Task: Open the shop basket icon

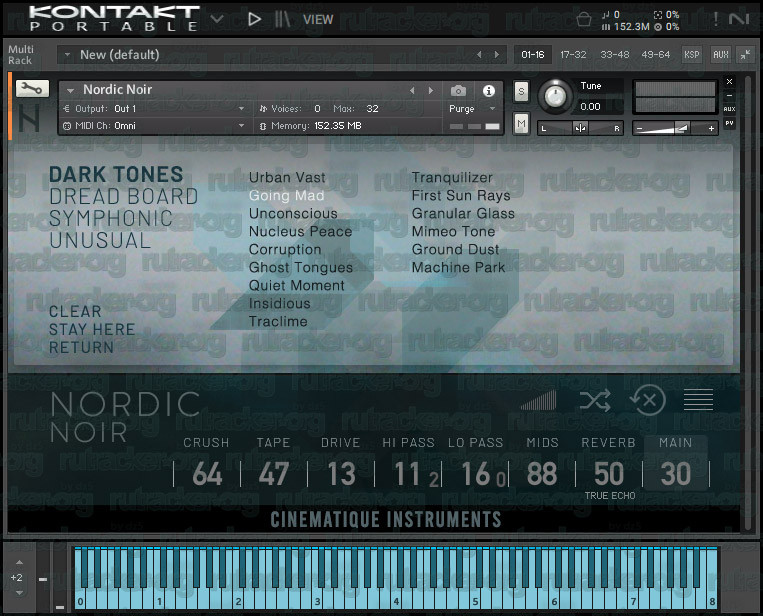Action: point(583,19)
